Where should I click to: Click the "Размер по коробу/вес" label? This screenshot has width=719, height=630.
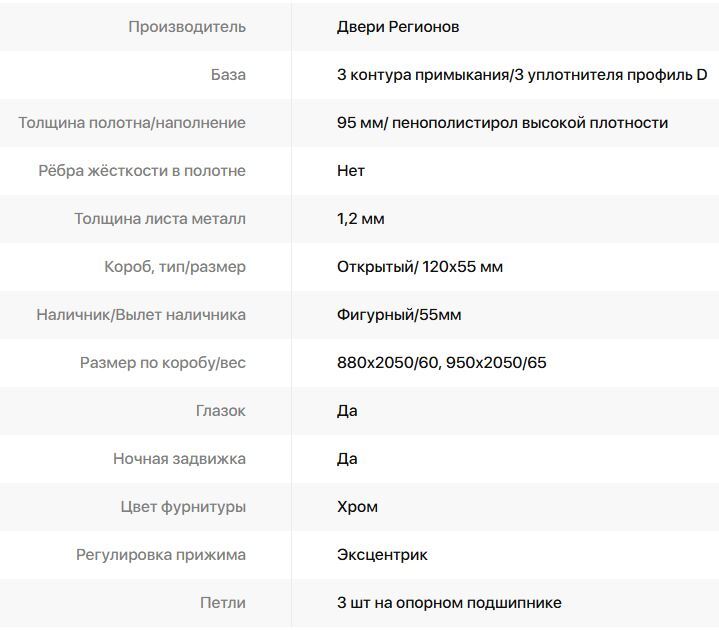click(163, 363)
